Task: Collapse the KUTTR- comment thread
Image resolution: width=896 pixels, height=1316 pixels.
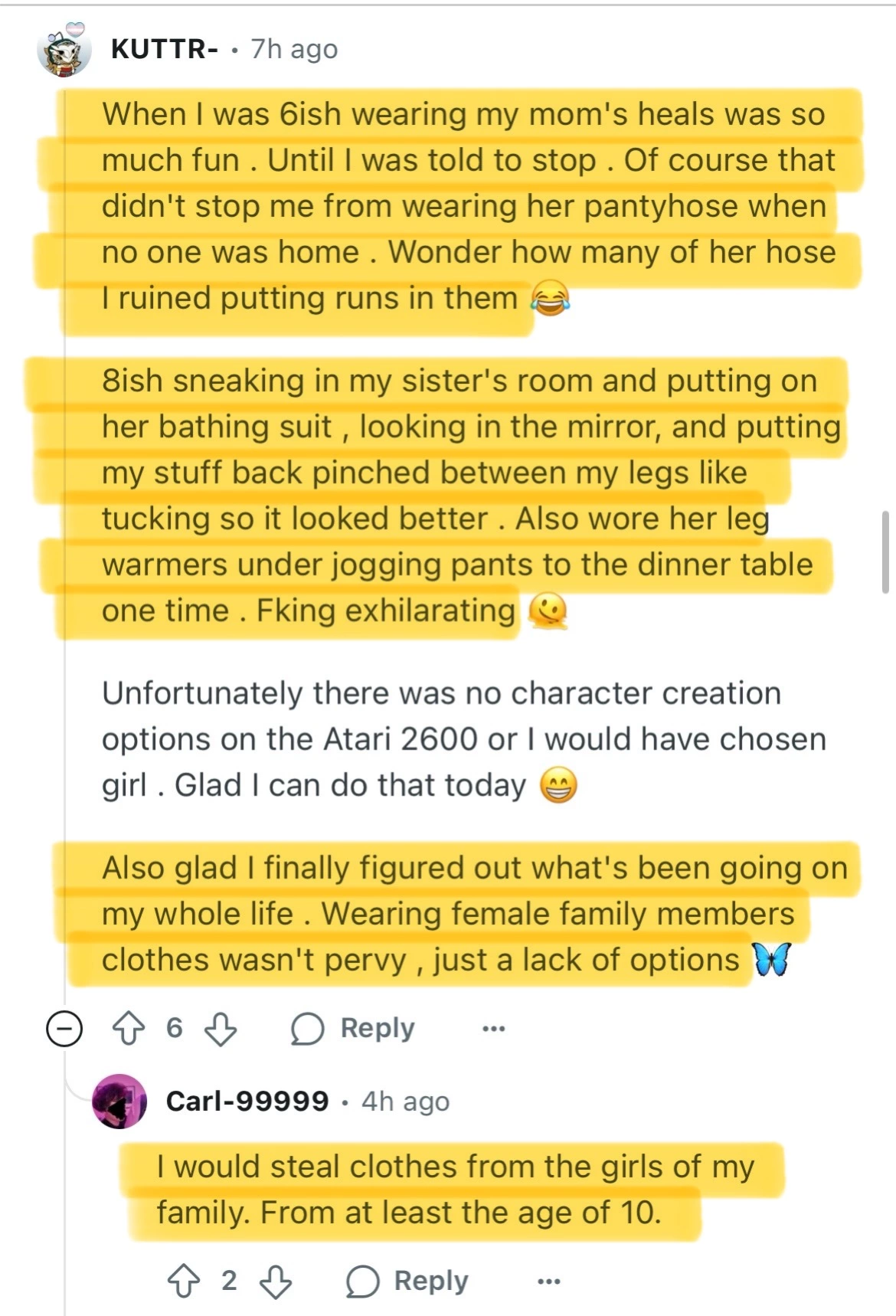Action: [64, 1029]
